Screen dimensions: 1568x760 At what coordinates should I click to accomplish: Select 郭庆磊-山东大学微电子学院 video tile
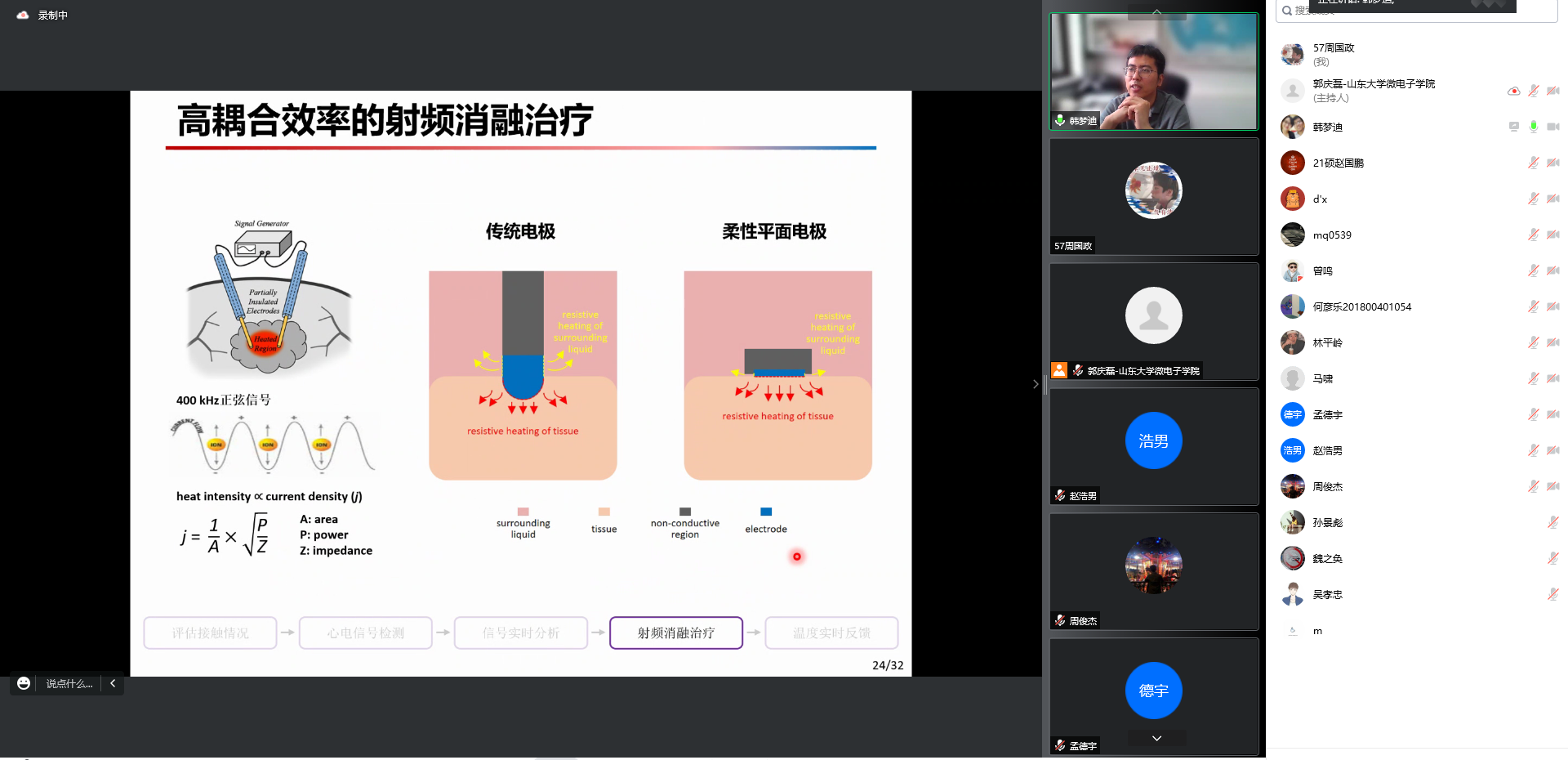tap(1154, 321)
